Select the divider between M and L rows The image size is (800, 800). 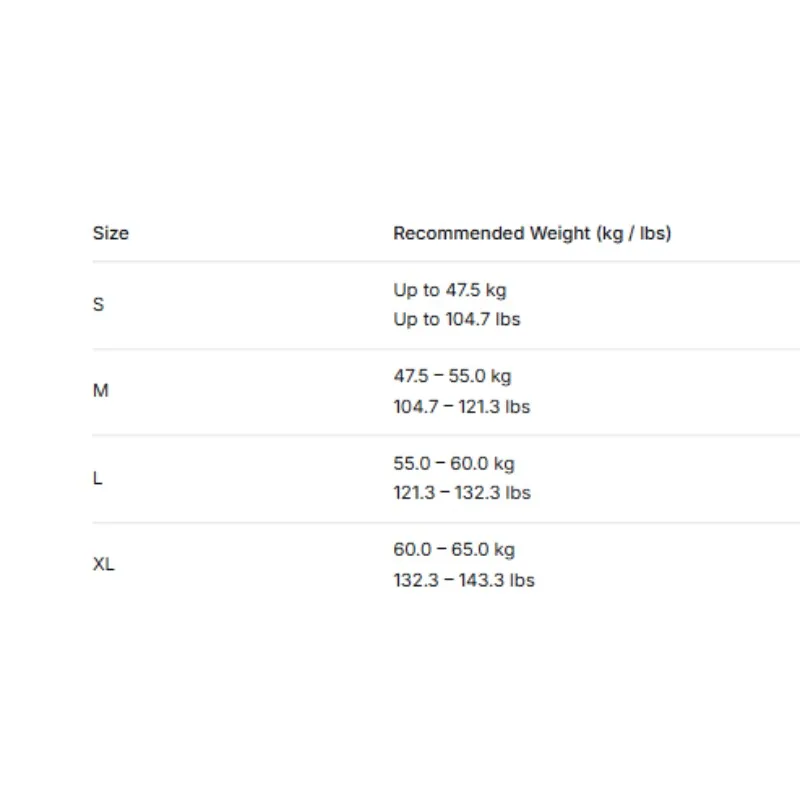pos(446,435)
